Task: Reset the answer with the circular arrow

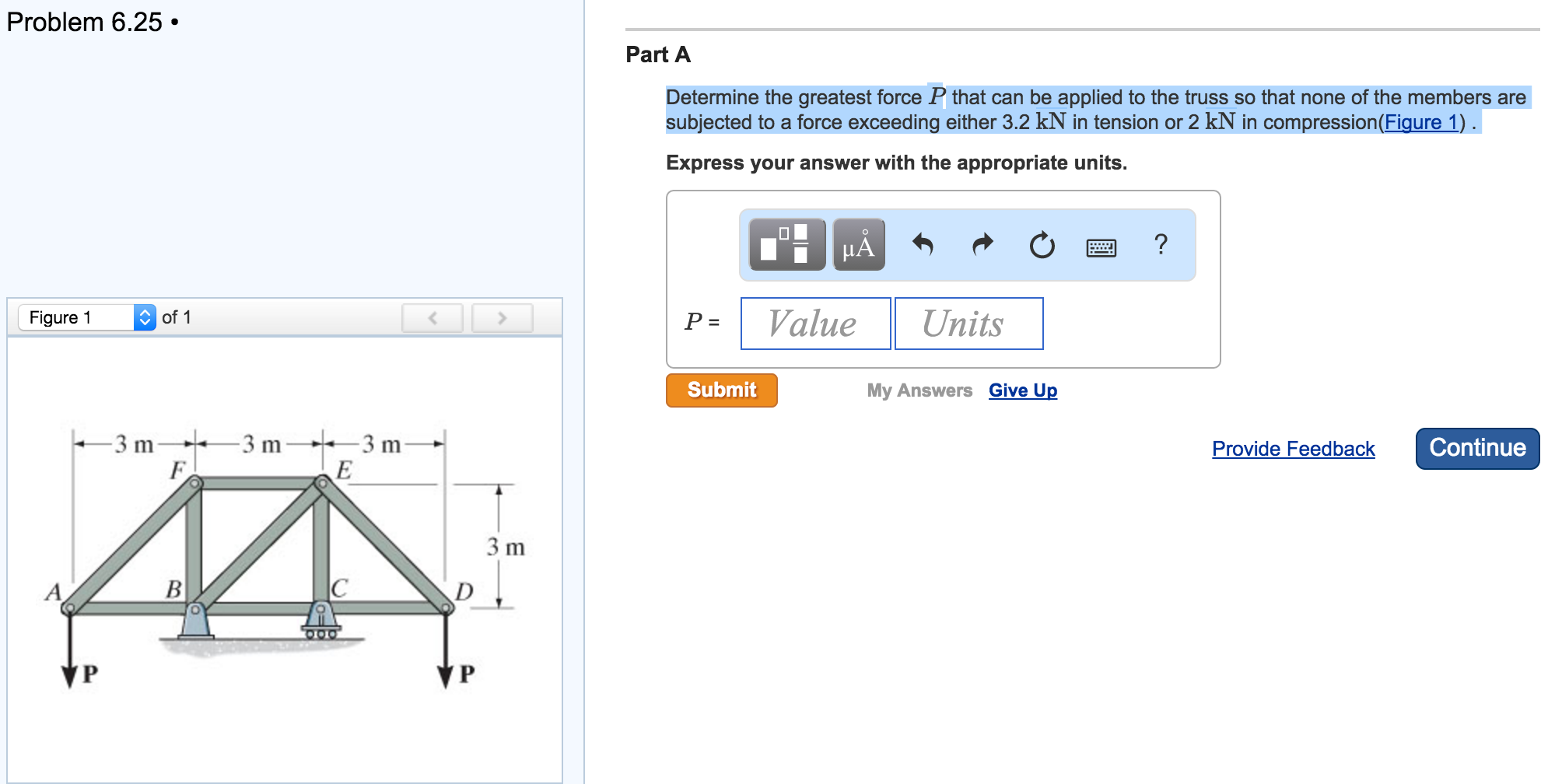Action: pos(1042,246)
